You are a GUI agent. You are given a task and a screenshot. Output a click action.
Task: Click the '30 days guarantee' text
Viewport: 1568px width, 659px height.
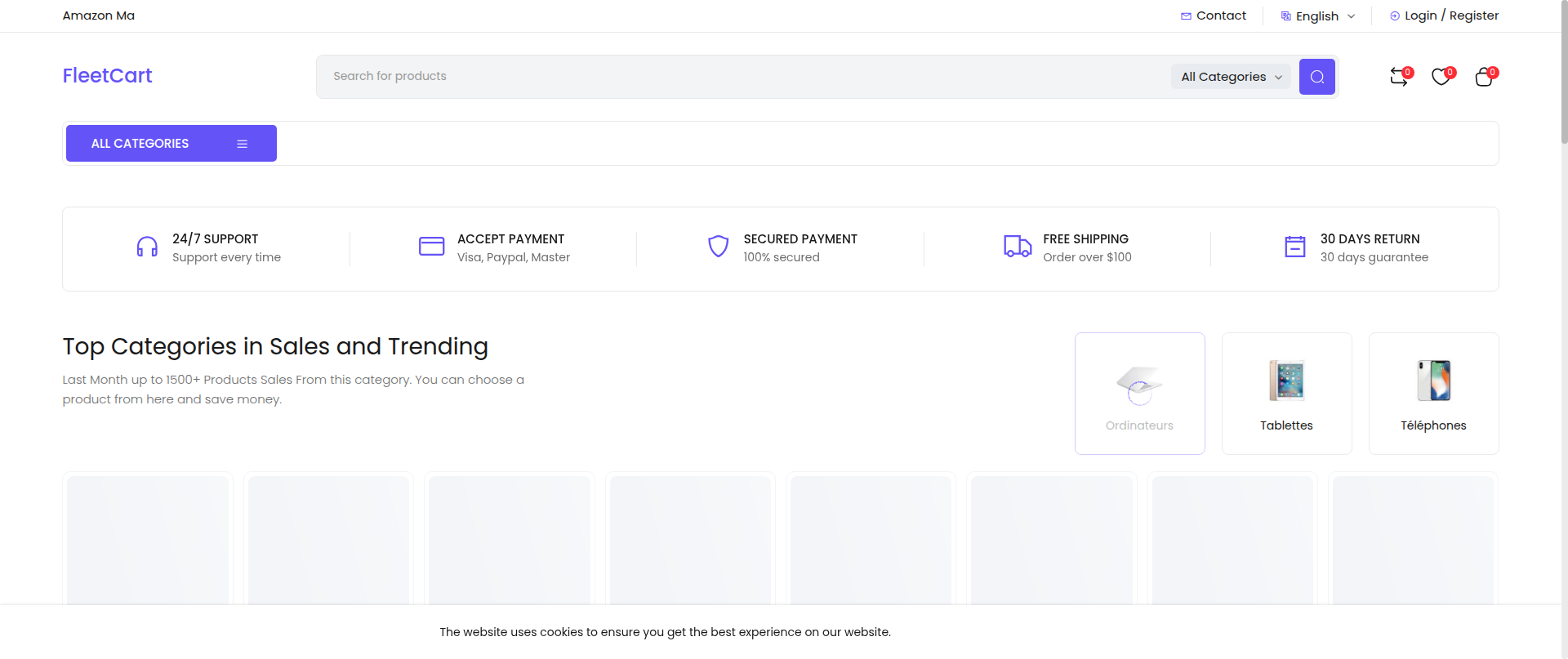click(1374, 257)
